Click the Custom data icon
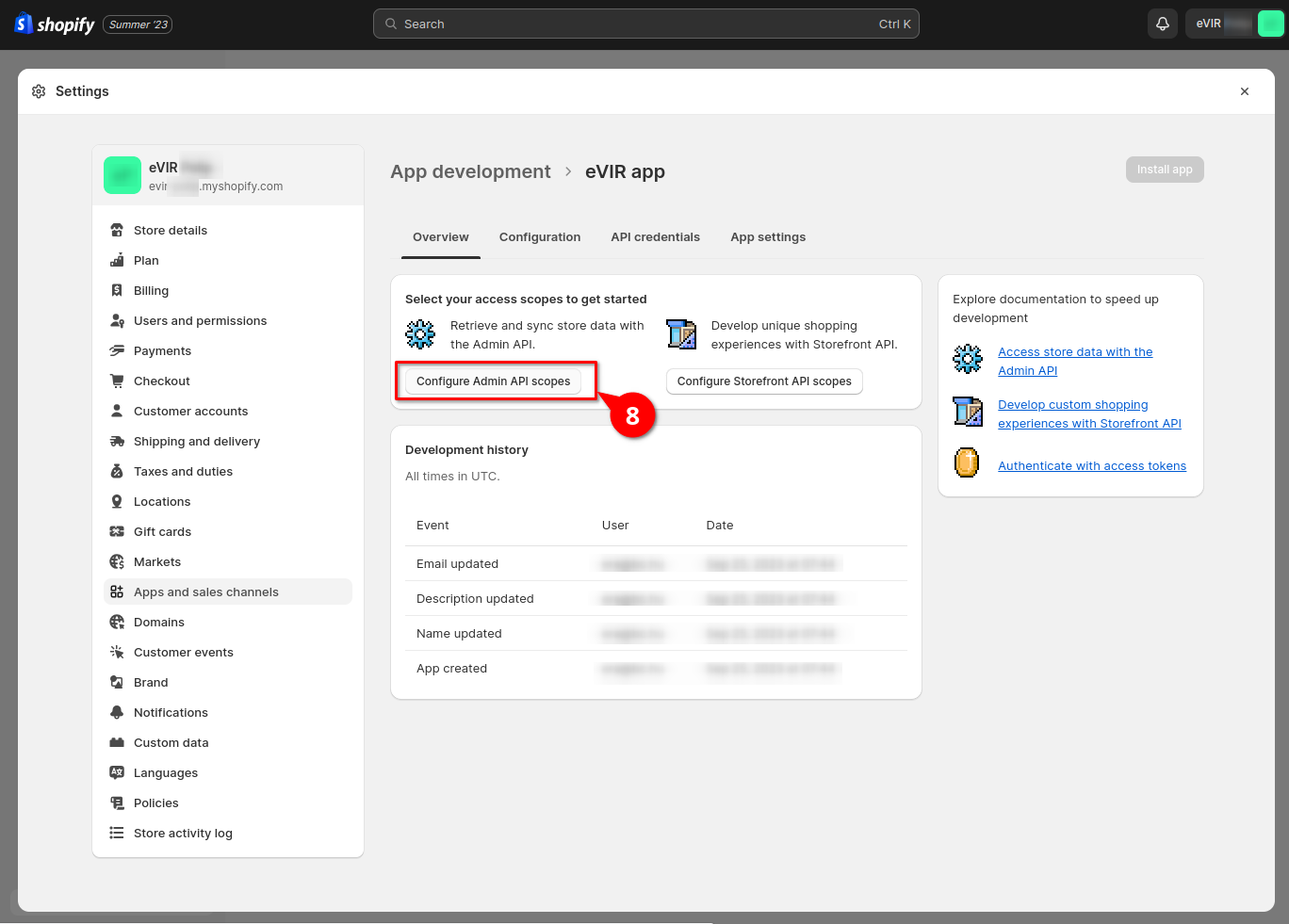This screenshot has width=1289, height=924. tap(117, 742)
